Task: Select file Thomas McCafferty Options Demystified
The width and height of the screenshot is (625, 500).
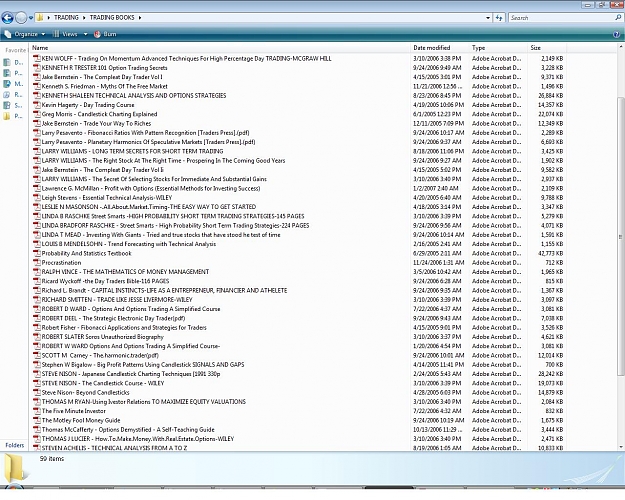Action: coord(128,430)
